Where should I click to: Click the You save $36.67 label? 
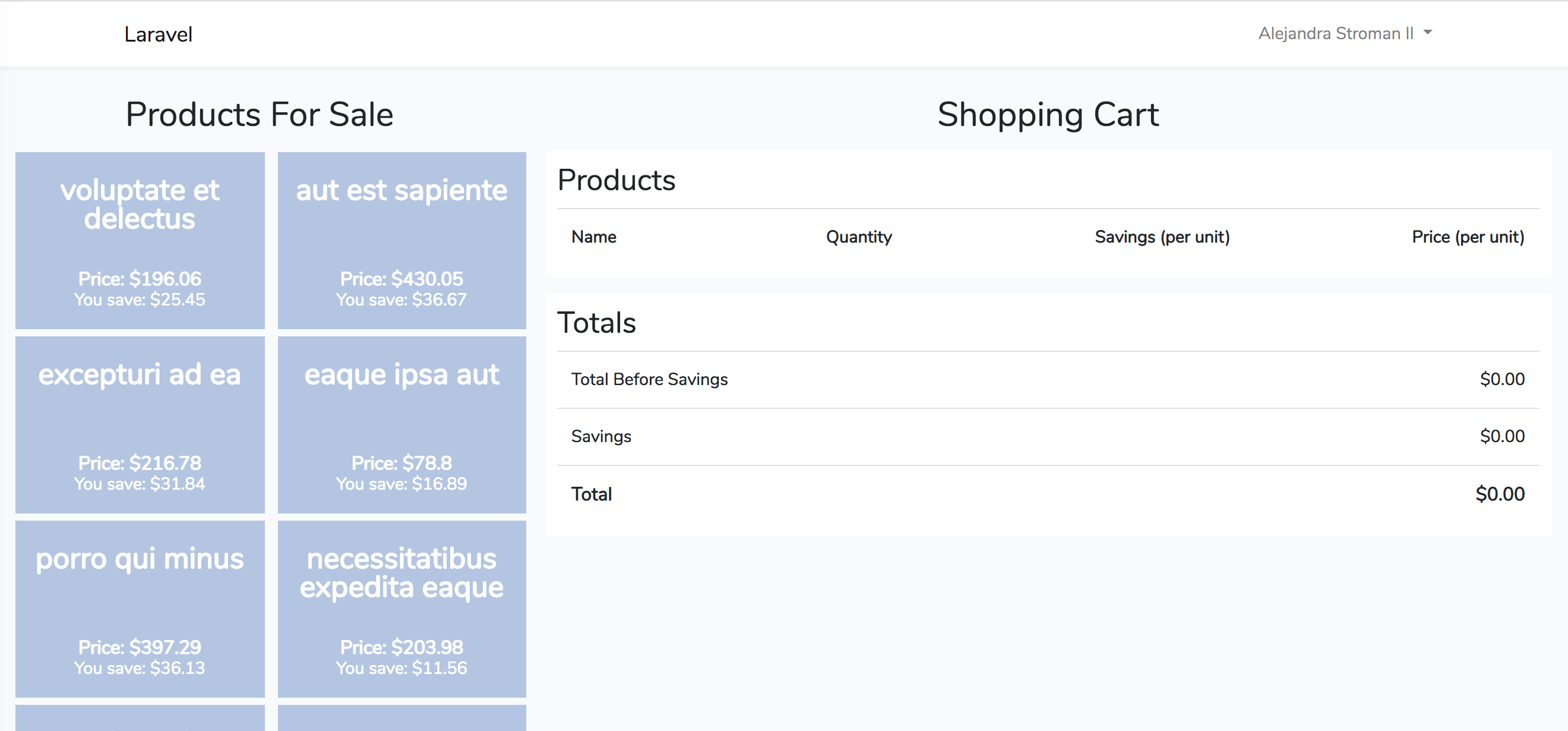(x=402, y=300)
